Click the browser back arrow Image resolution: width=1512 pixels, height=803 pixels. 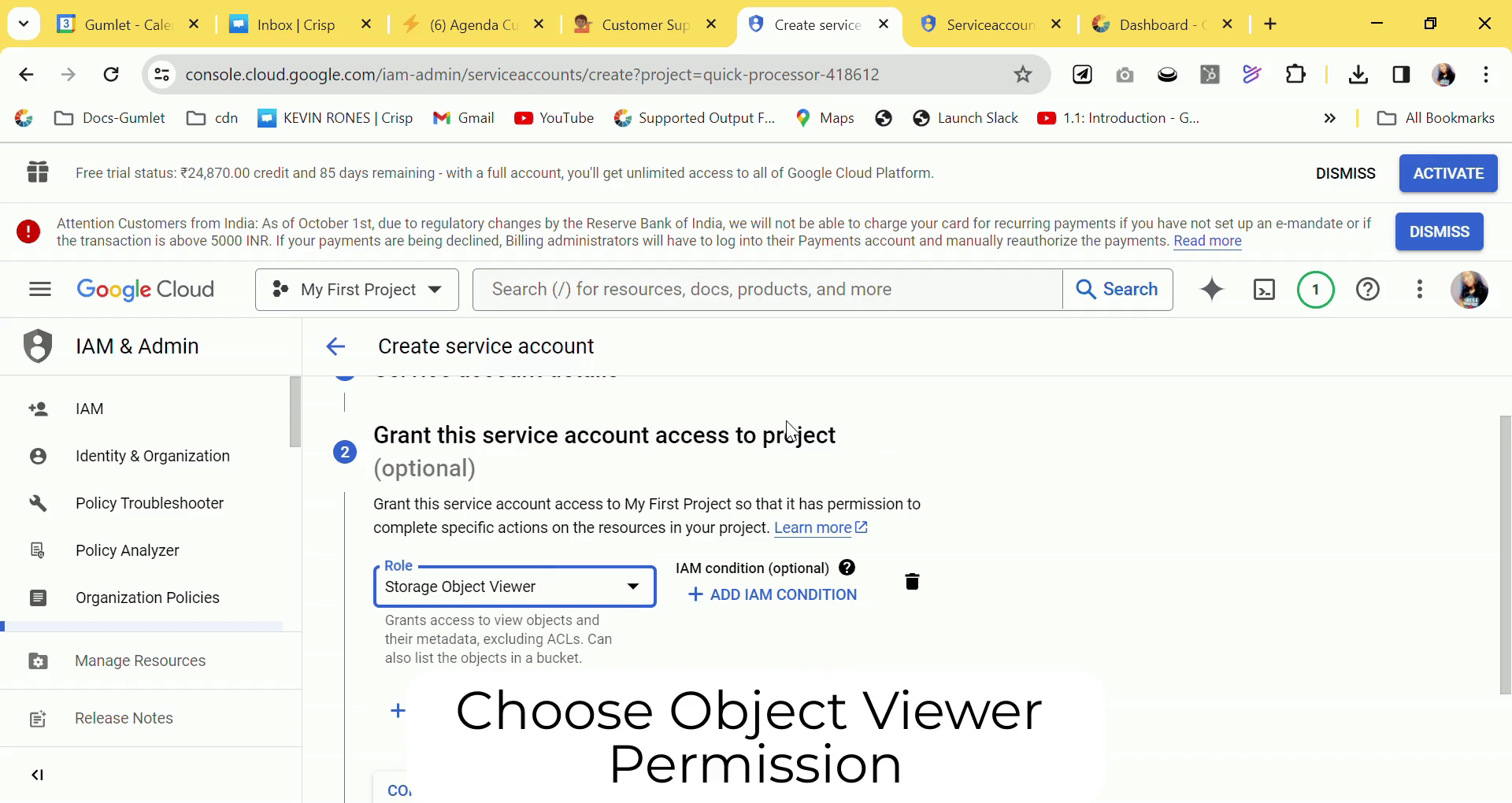(x=26, y=75)
